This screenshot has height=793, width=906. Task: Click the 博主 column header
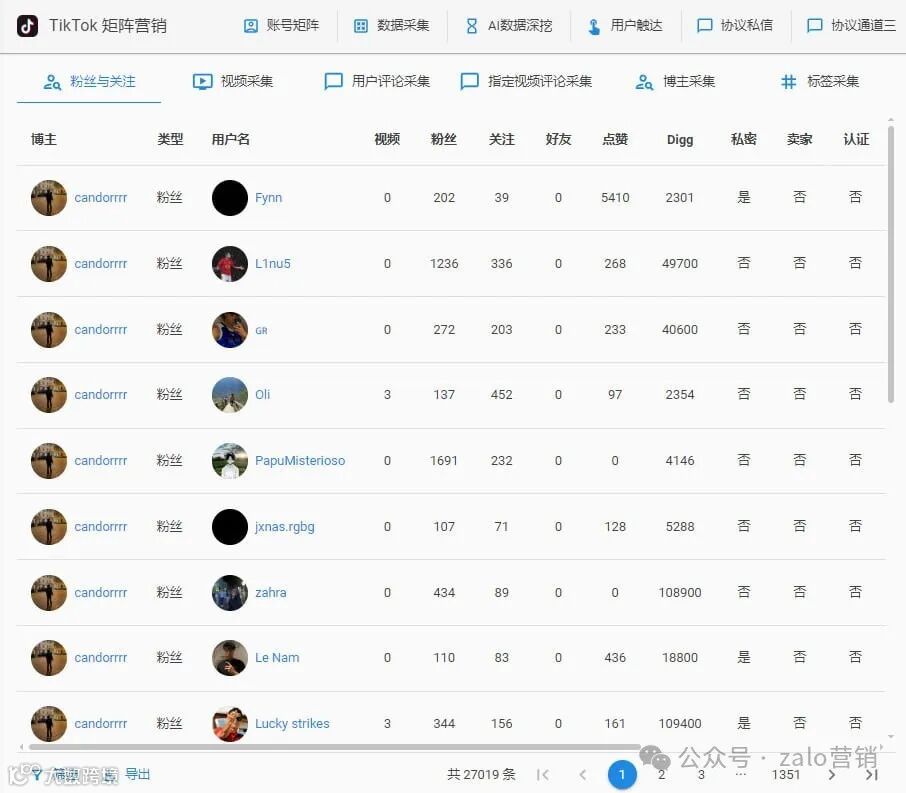[x=44, y=139]
